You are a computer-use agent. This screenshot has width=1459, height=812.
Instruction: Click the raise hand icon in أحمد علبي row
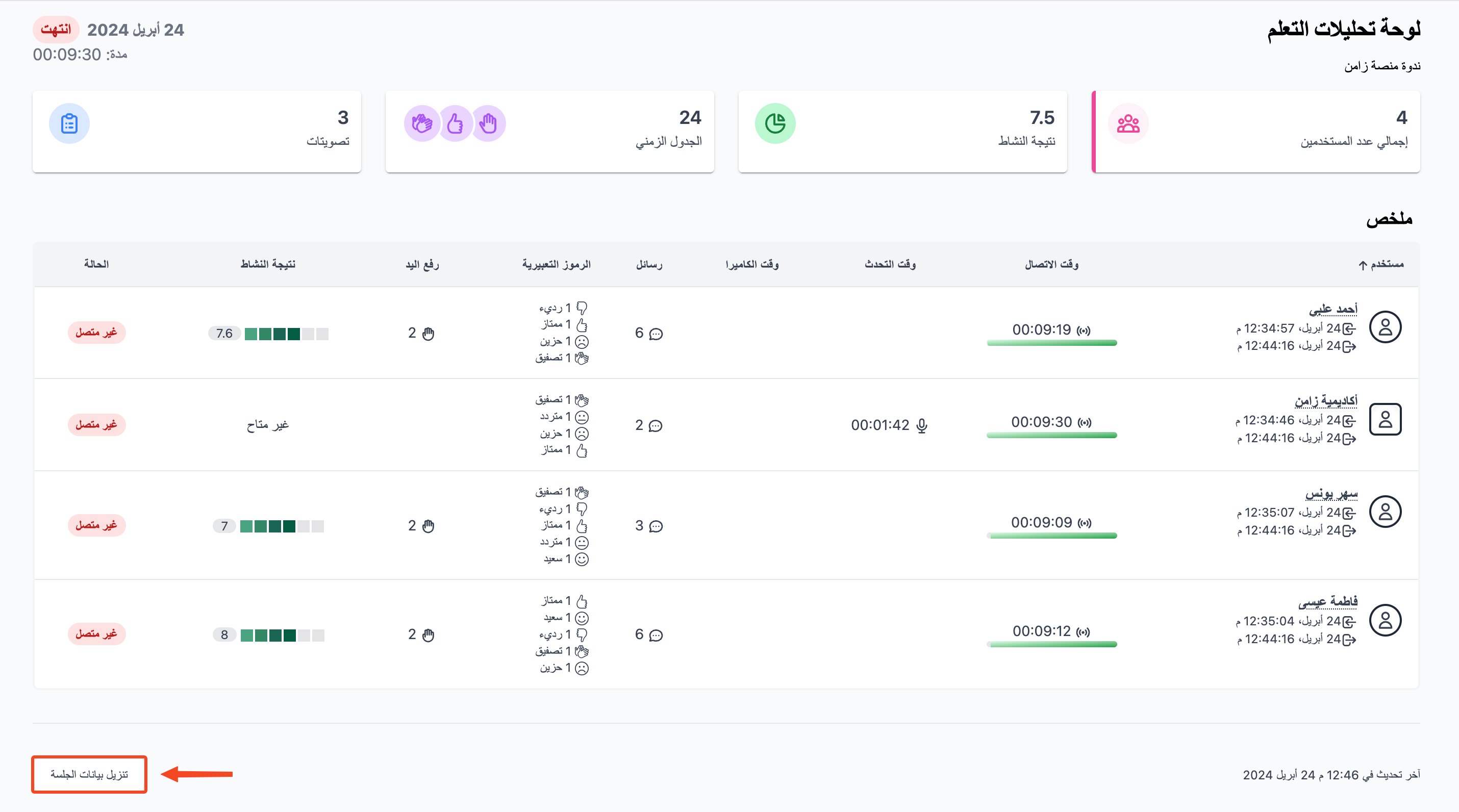[x=428, y=334]
